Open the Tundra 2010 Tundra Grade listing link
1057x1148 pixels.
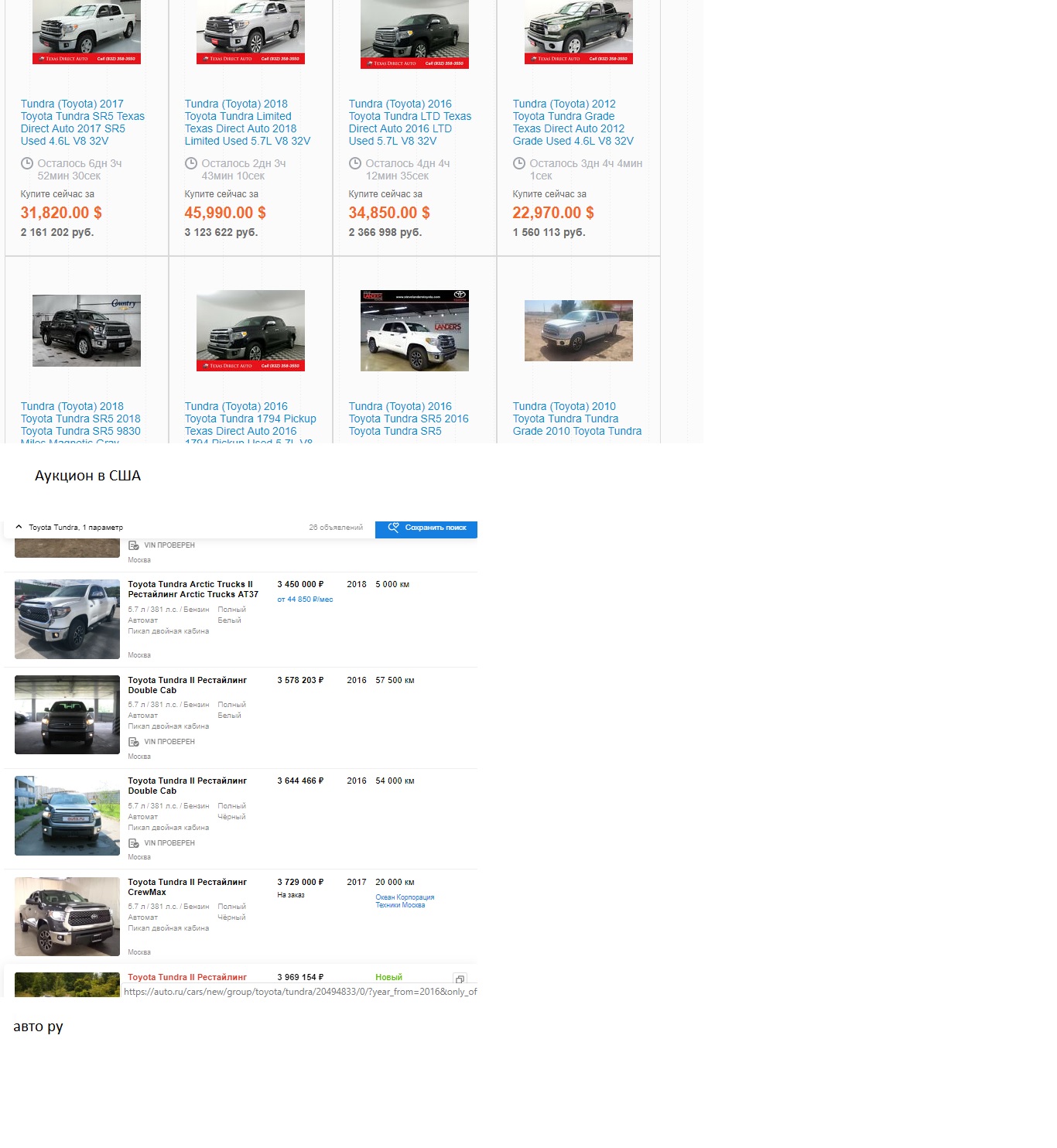[577, 419]
